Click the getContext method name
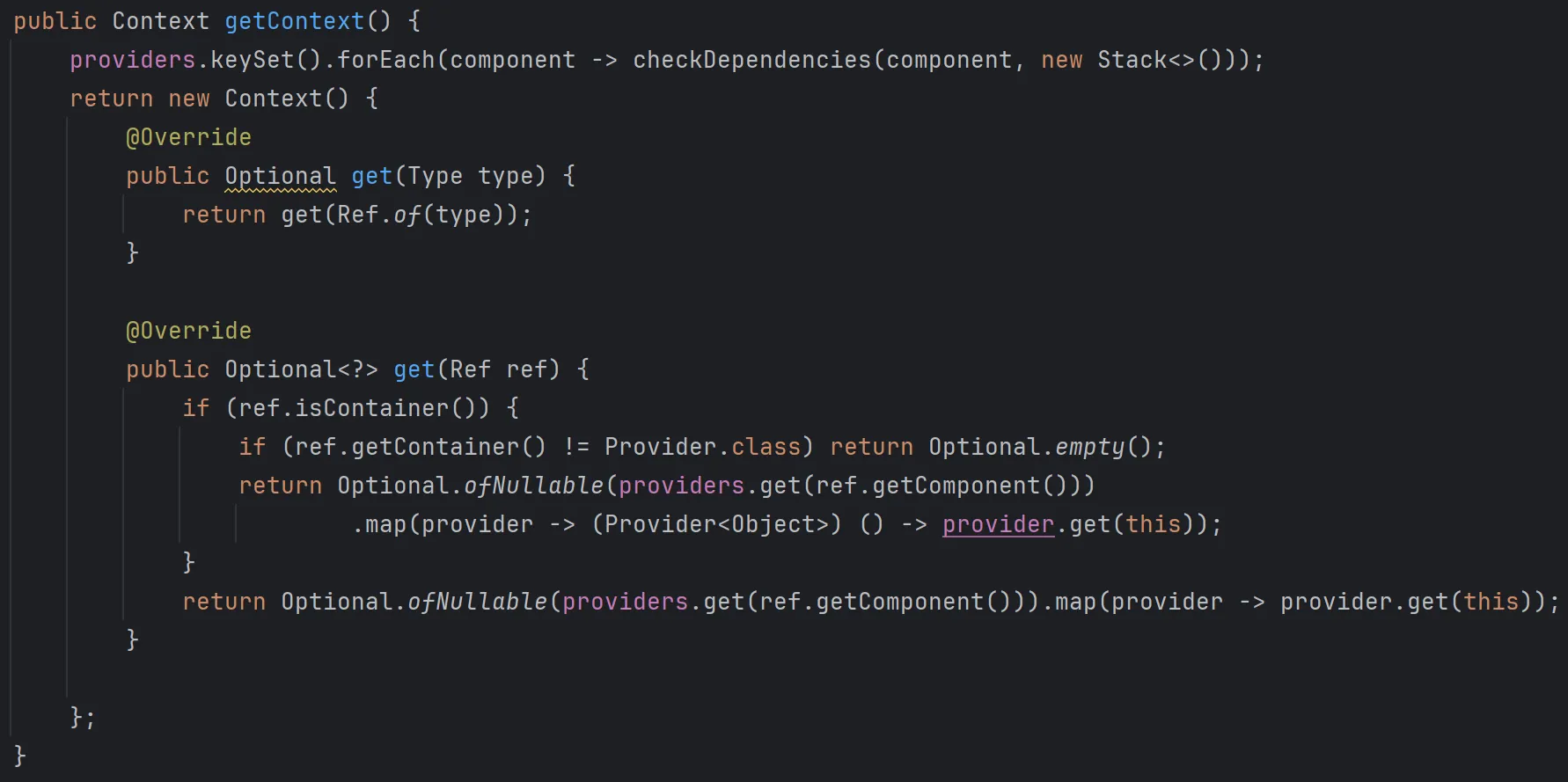This screenshot has width=1568, height=782. [294, 21]
